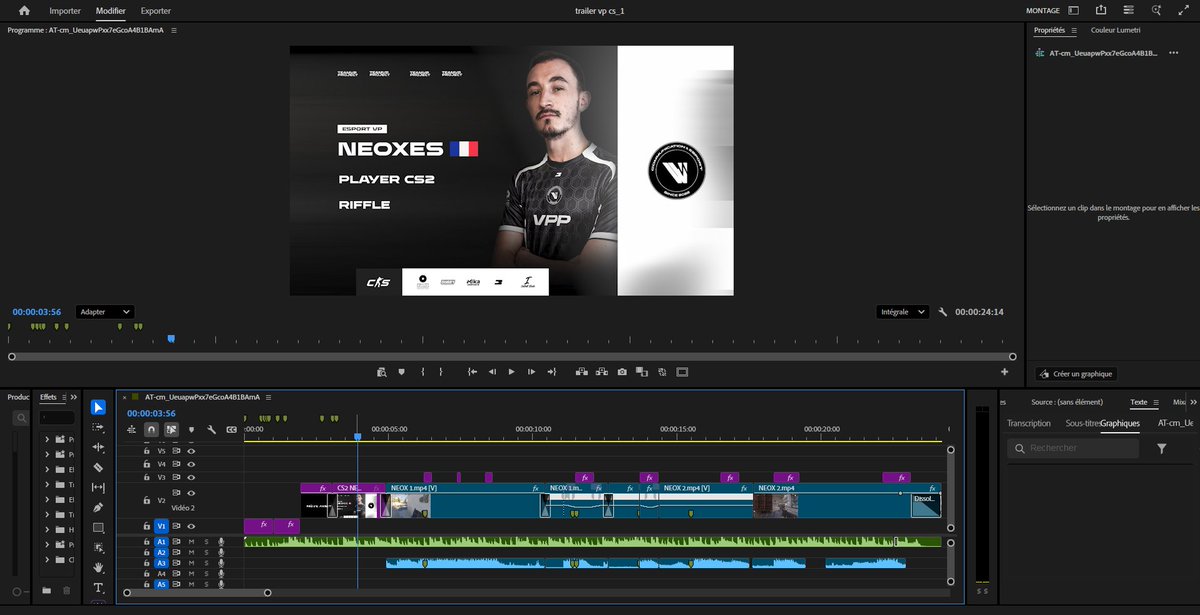The width and height of the screenshot is (1200, 615).
Task: Toggle track targeting A2
Action: click(161, 553)
